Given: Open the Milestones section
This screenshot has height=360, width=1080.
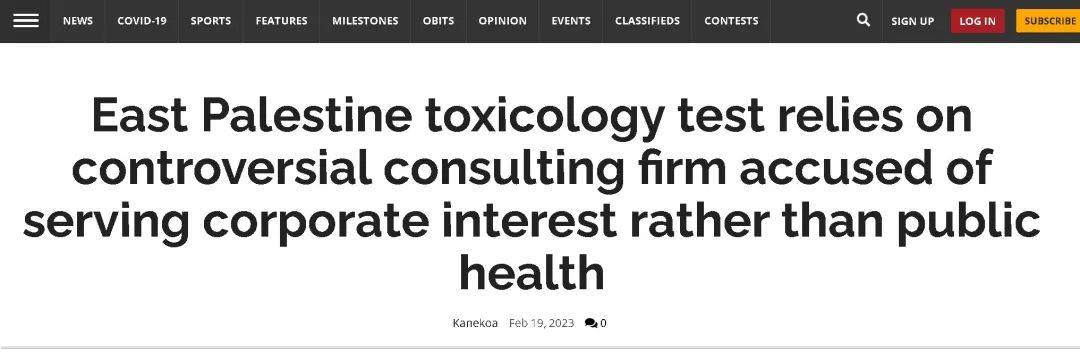Looking at the screenshot, I should pos(365,21).
